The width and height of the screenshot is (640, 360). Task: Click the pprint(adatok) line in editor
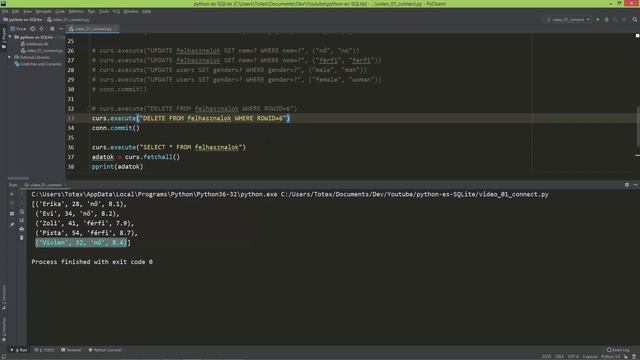click(x=117, y=167)
